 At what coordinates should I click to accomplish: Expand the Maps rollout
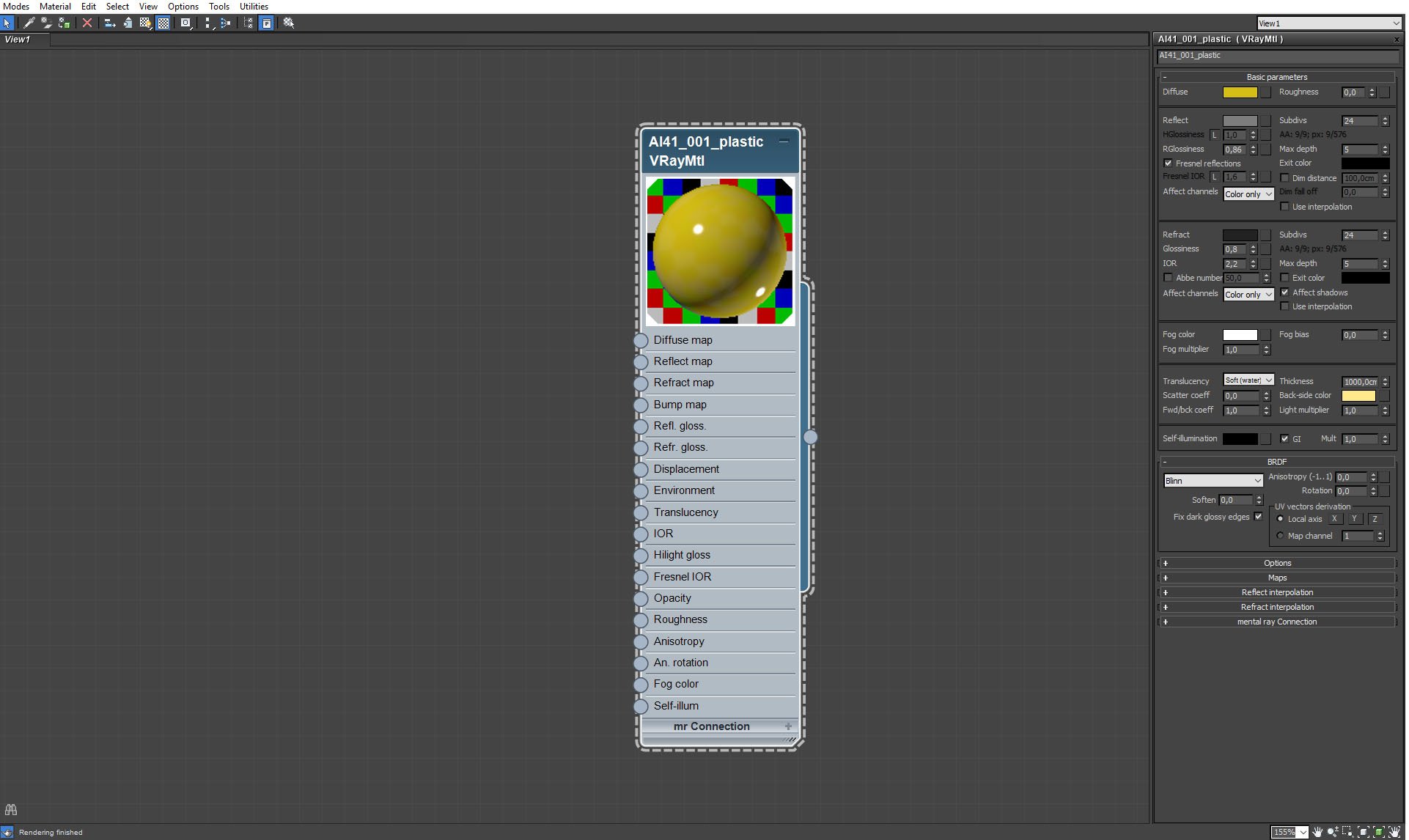click(x=1277, y=578)
